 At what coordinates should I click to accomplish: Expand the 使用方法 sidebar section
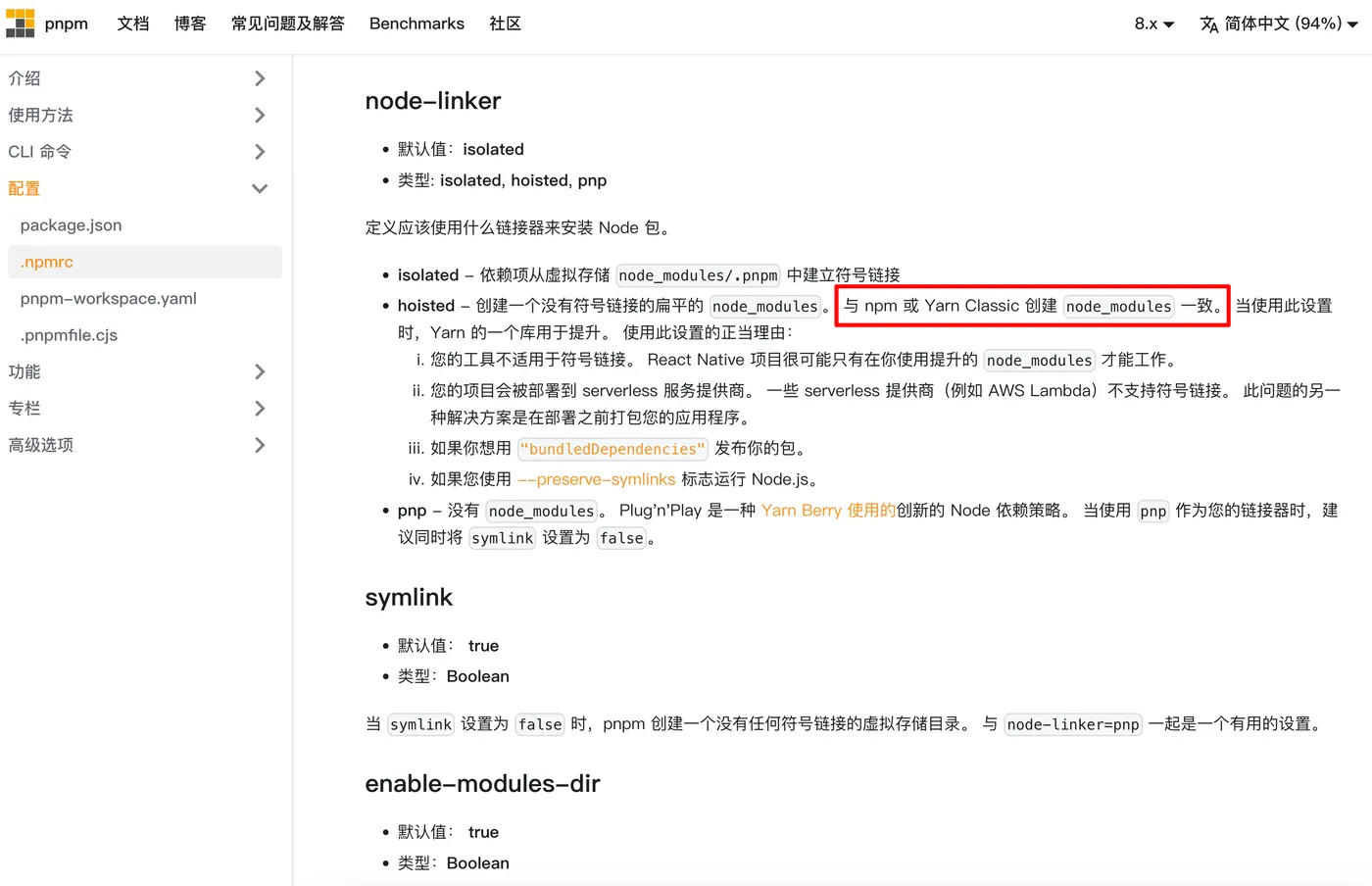pyautogui.click(x=260, y=115)
